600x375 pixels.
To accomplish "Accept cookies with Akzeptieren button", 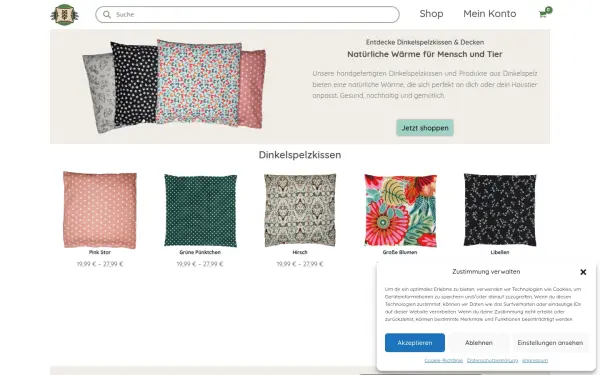I will click(415, 342).
